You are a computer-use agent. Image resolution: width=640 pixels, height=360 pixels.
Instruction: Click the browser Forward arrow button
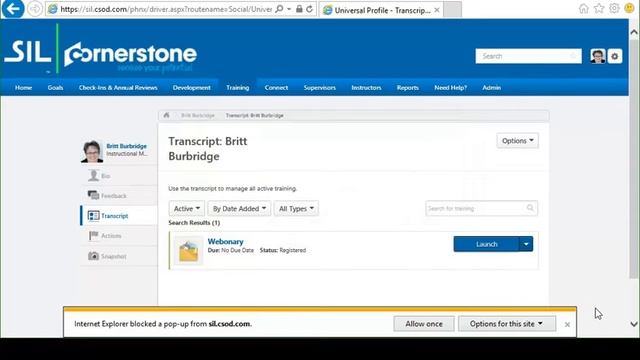(35, 9)
